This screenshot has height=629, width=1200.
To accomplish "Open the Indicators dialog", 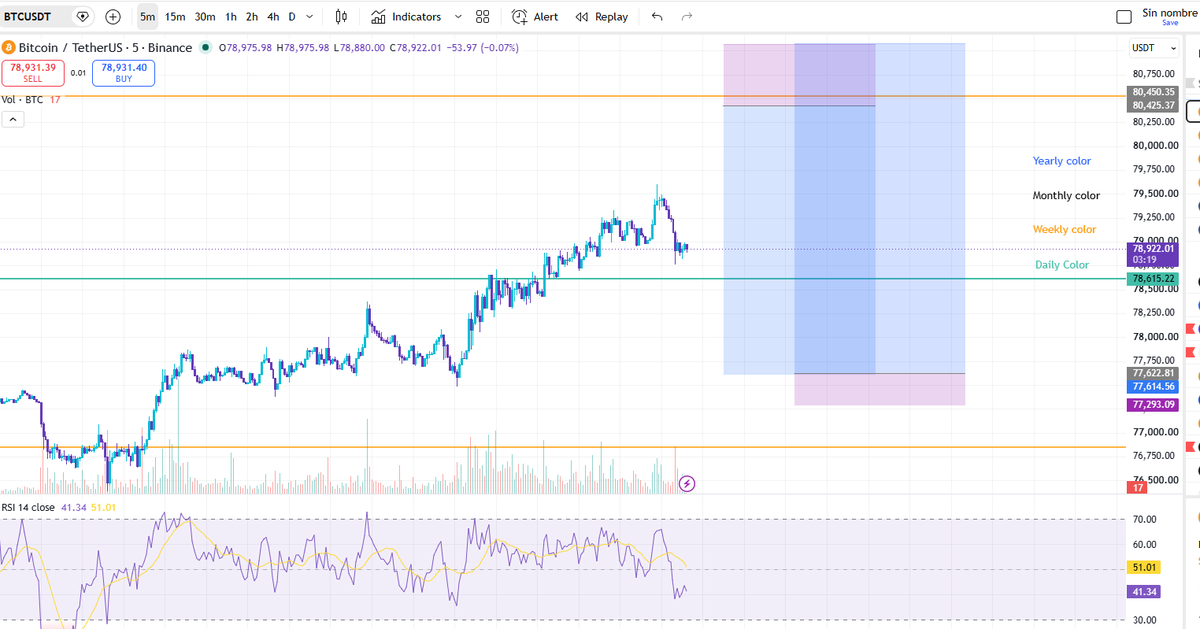I will tap(406, 17).
